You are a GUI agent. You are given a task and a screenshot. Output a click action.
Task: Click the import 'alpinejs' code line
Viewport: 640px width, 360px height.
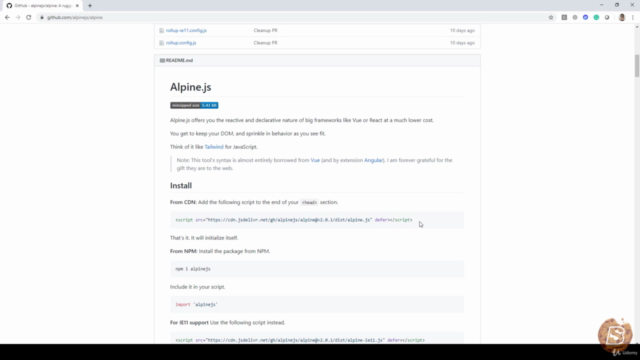[196, 304]
